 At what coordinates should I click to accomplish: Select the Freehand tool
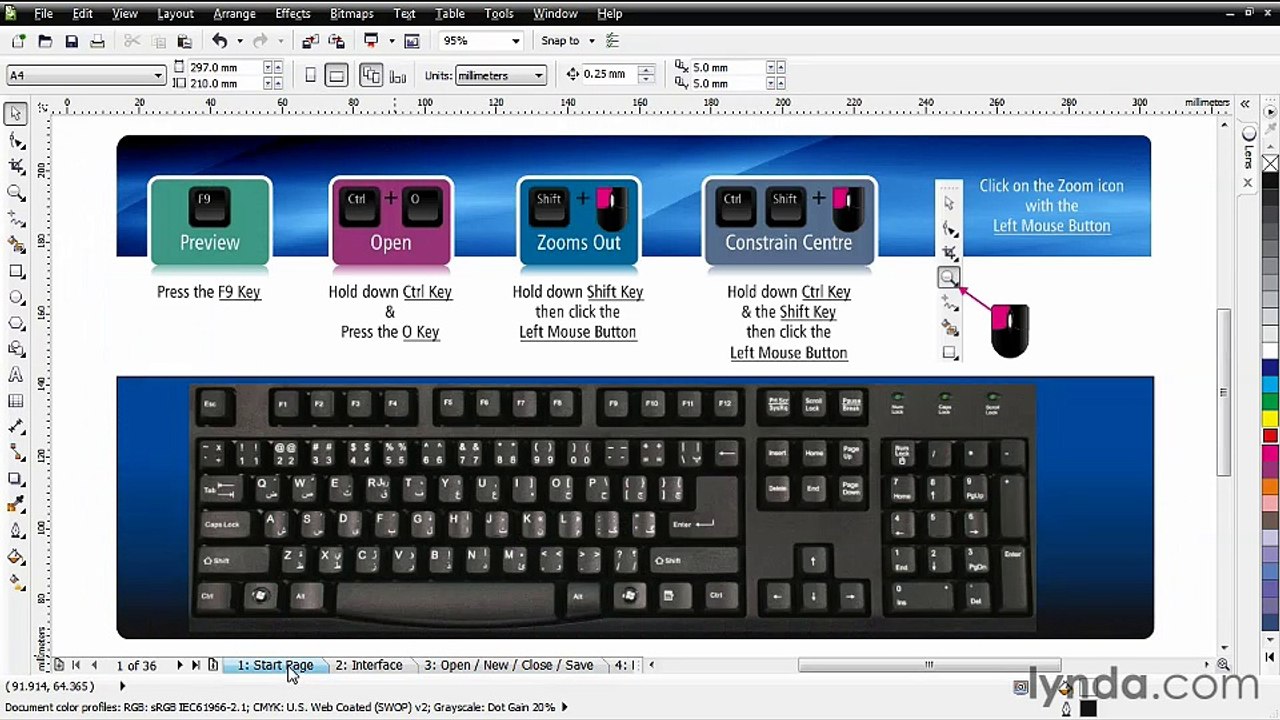pos(15,218)
